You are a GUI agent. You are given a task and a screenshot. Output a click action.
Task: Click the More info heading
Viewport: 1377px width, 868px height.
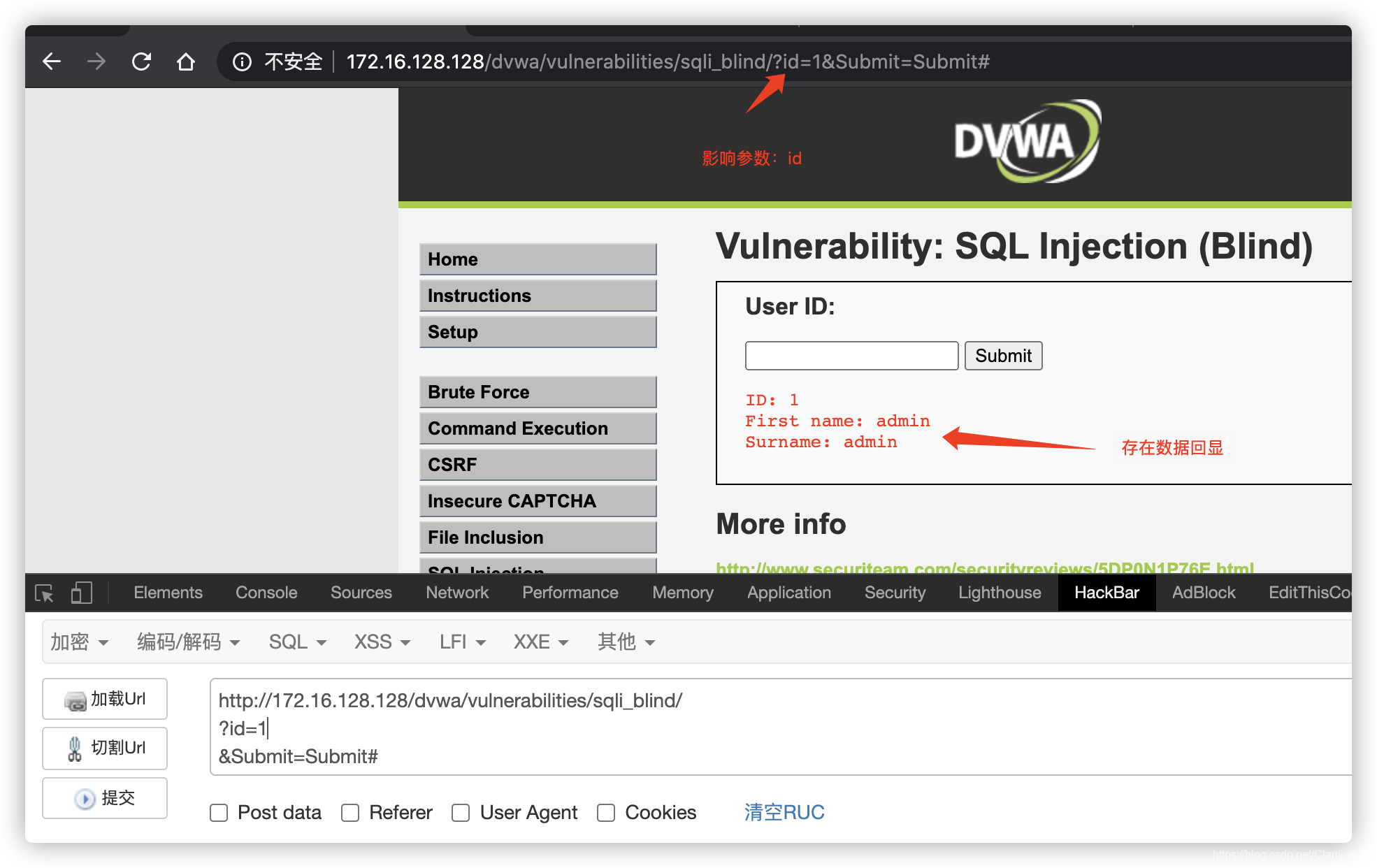click(781, 523)
